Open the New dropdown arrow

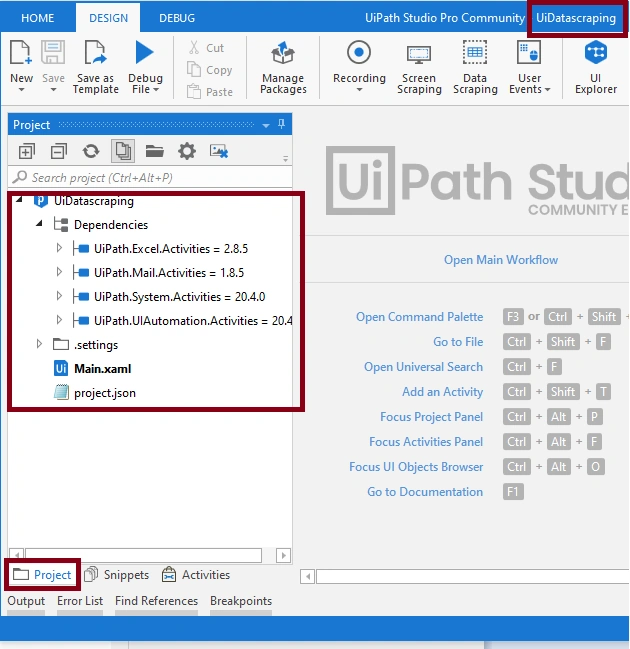point(22,90)
